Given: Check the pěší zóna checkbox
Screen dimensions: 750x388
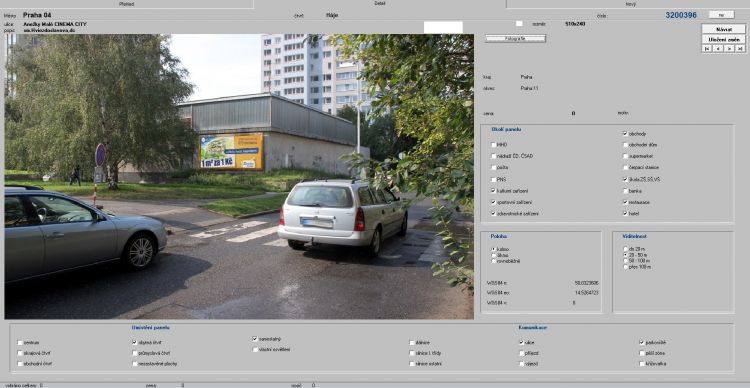Looking at the screenshot, I should pyautogui.click(x=642, y=353).
